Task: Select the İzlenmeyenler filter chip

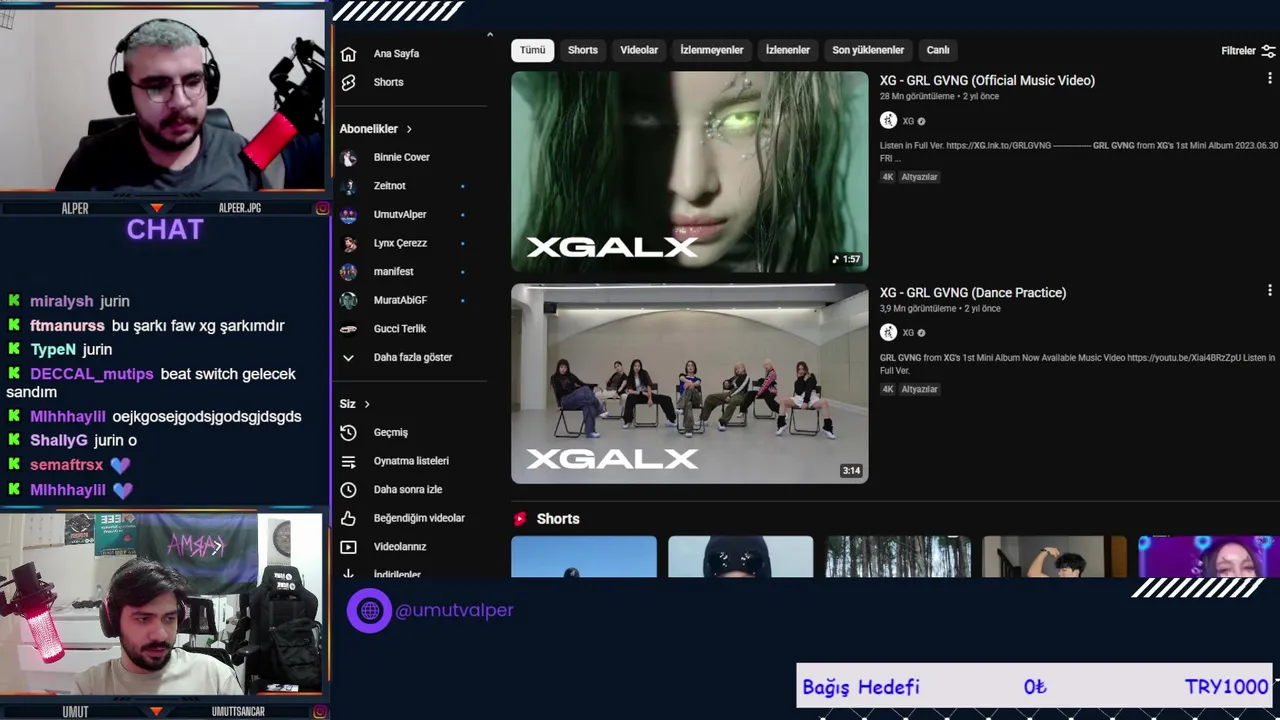Action: coord(712,50)
